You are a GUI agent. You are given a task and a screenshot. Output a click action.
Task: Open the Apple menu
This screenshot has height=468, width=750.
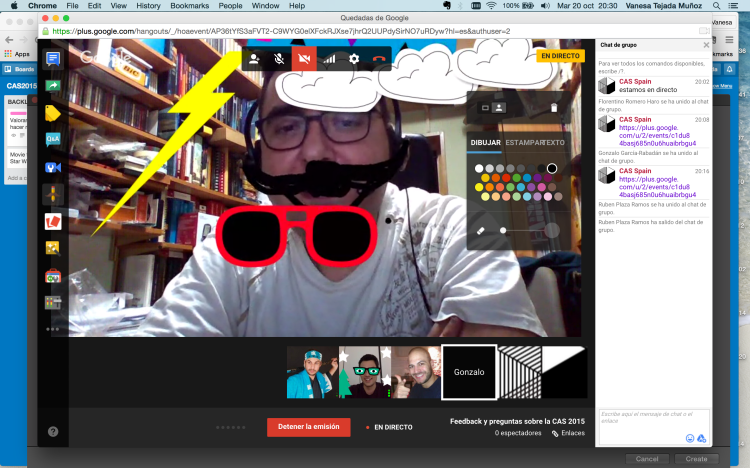(14, 6)
